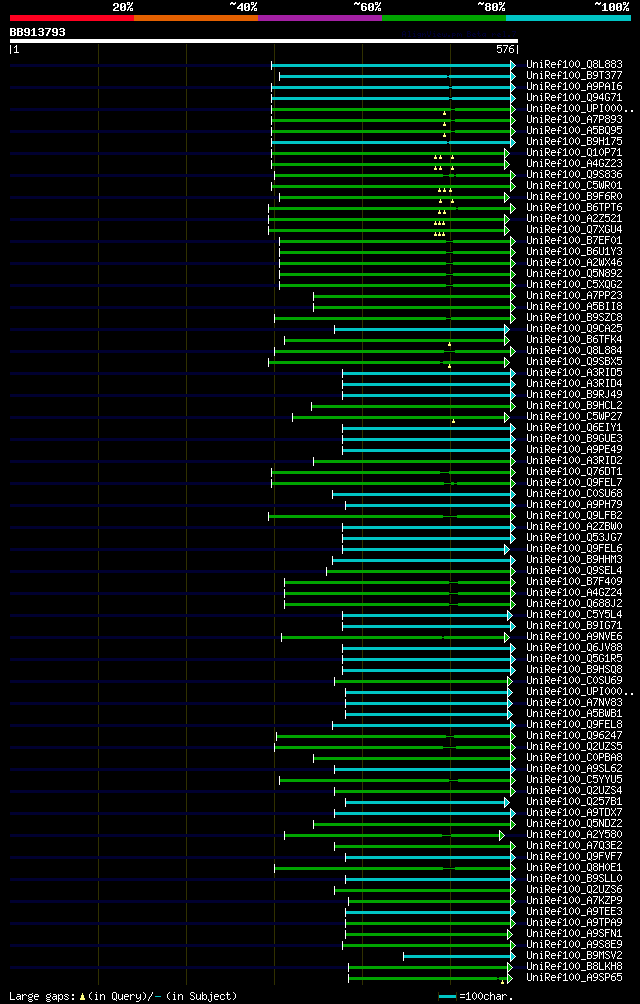Click the BB913793 query name label
This screenshot has width=640, height=1004.
[x=38, y=31]
